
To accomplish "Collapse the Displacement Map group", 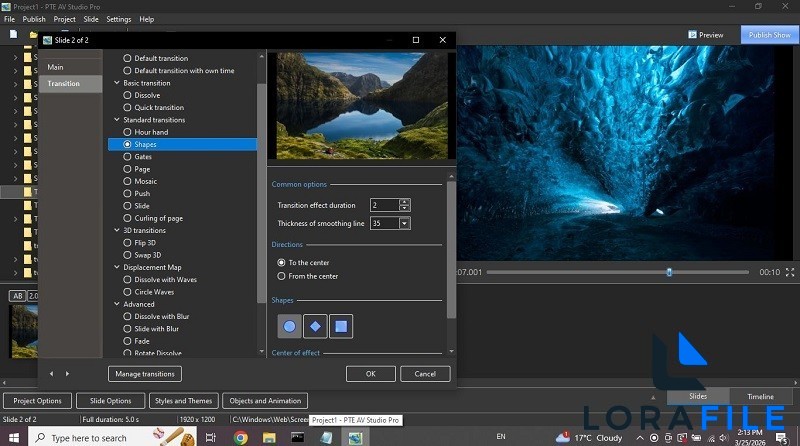I will 117,267.
